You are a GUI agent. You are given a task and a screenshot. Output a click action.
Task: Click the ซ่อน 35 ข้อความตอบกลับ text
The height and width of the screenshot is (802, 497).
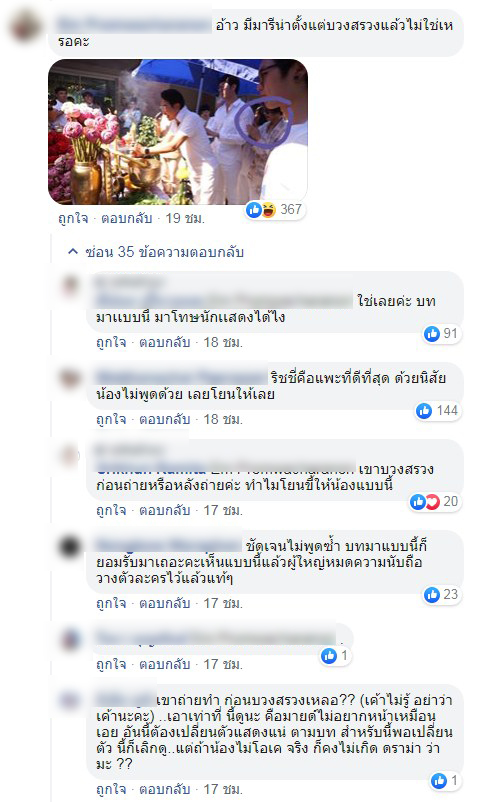pos(165,252)
